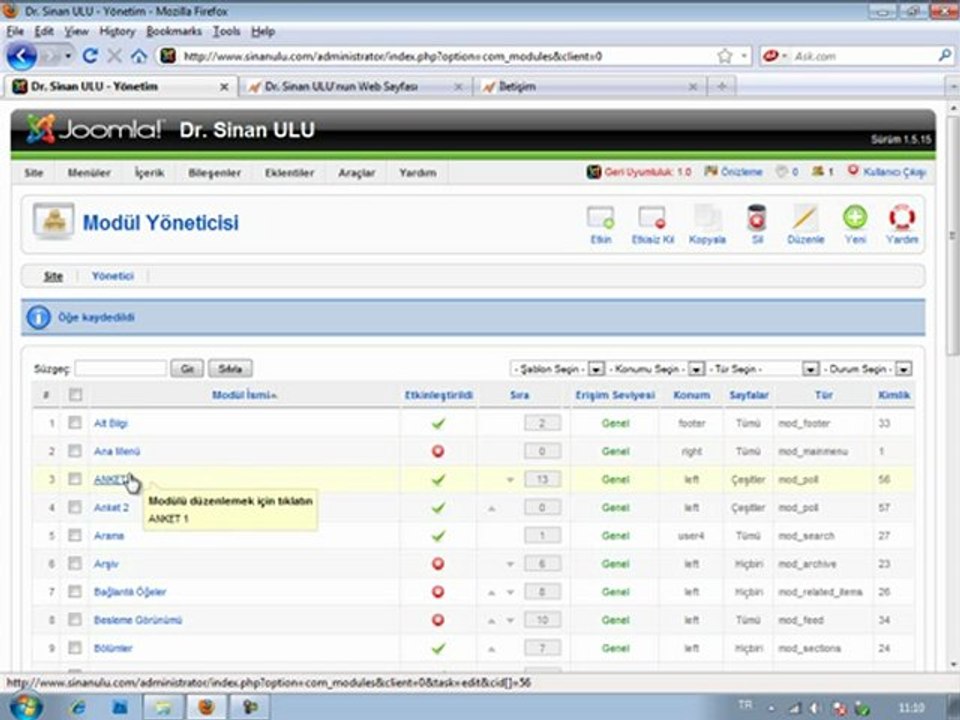The height and width of the screenshot is (720, 960).
Task: Open the Menüler menu
Action: (x=89, y=173)
